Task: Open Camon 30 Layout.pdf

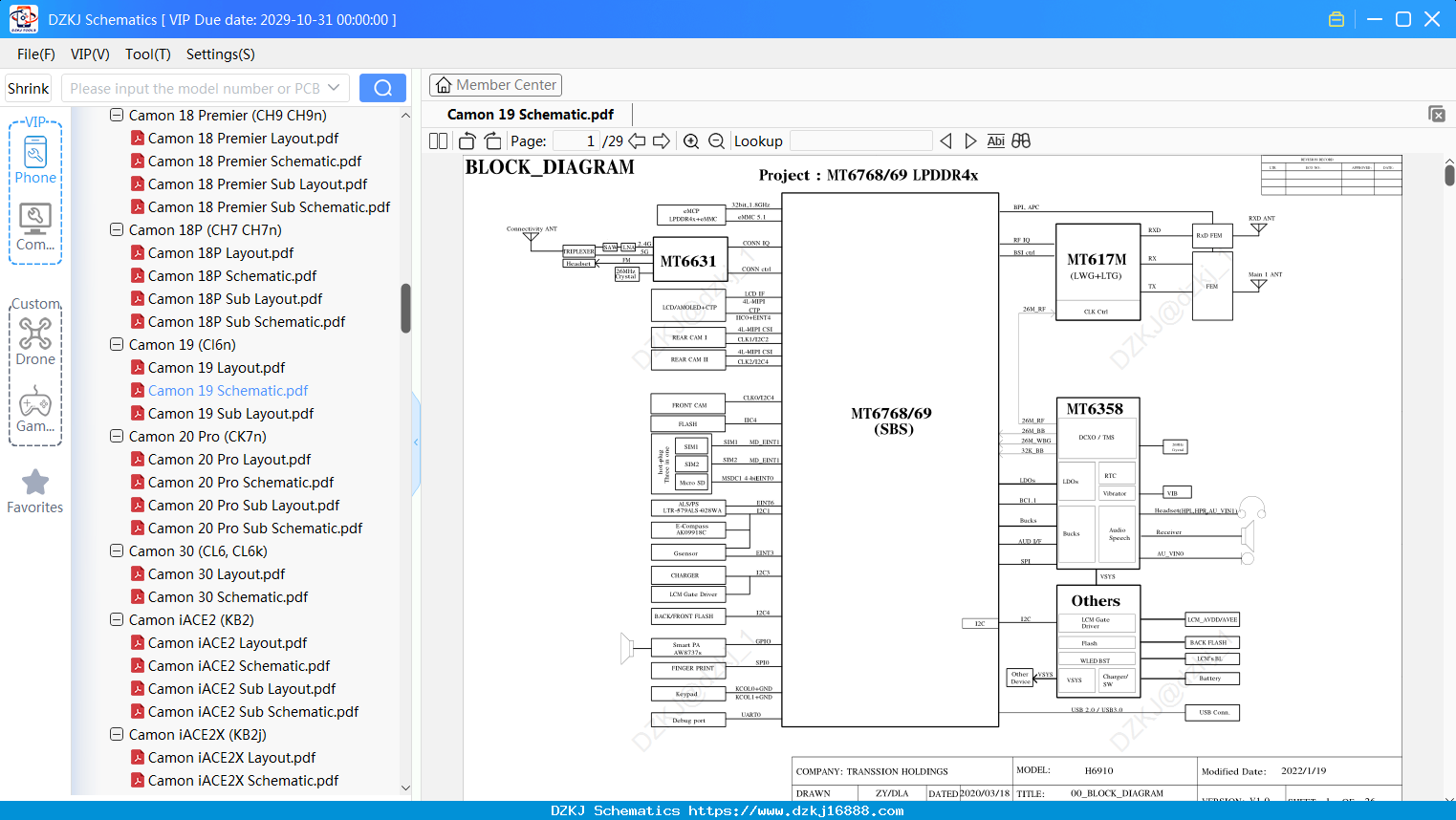Action: 216,573
